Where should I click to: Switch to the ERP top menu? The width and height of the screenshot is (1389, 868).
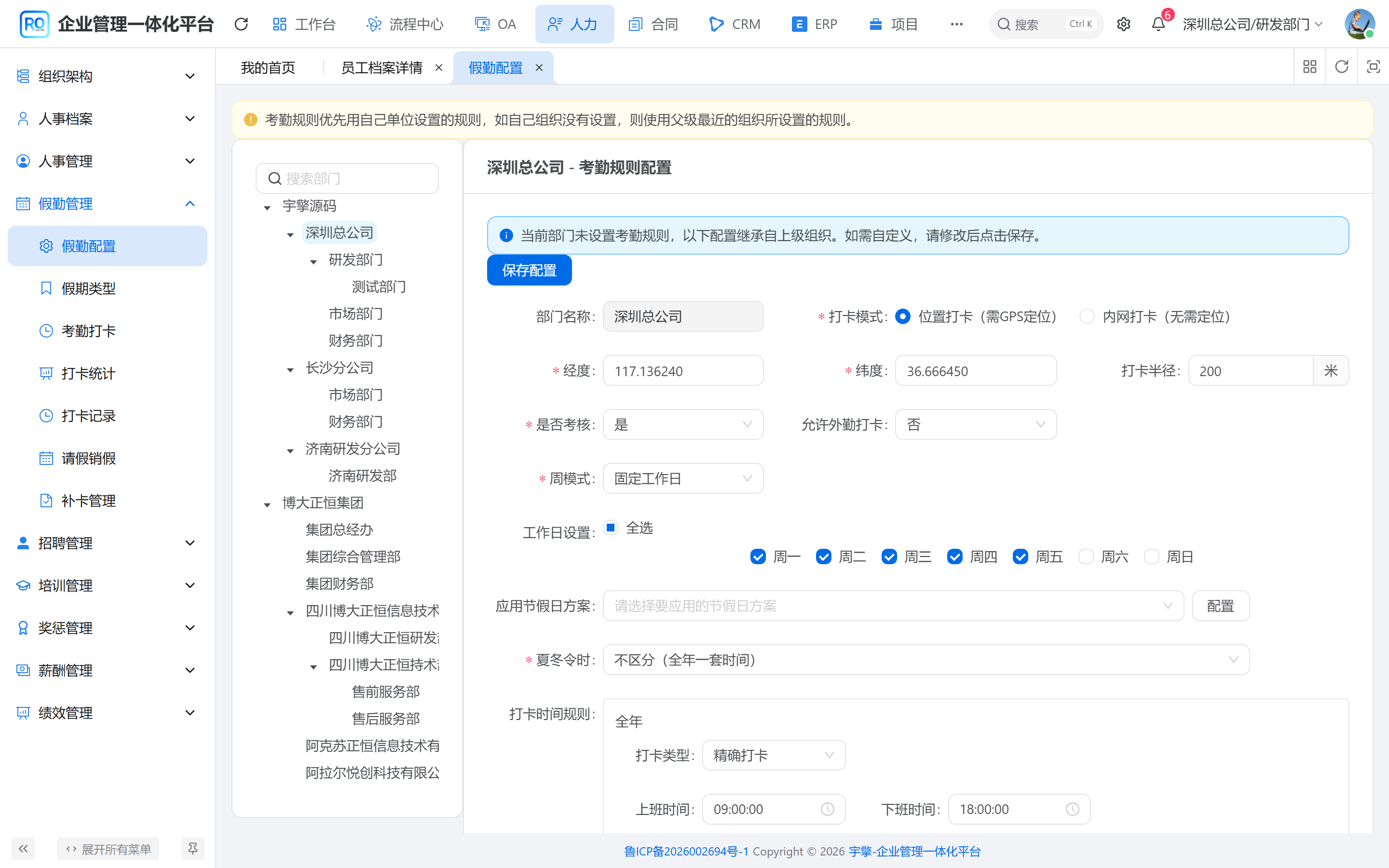[x=815, y=24]
